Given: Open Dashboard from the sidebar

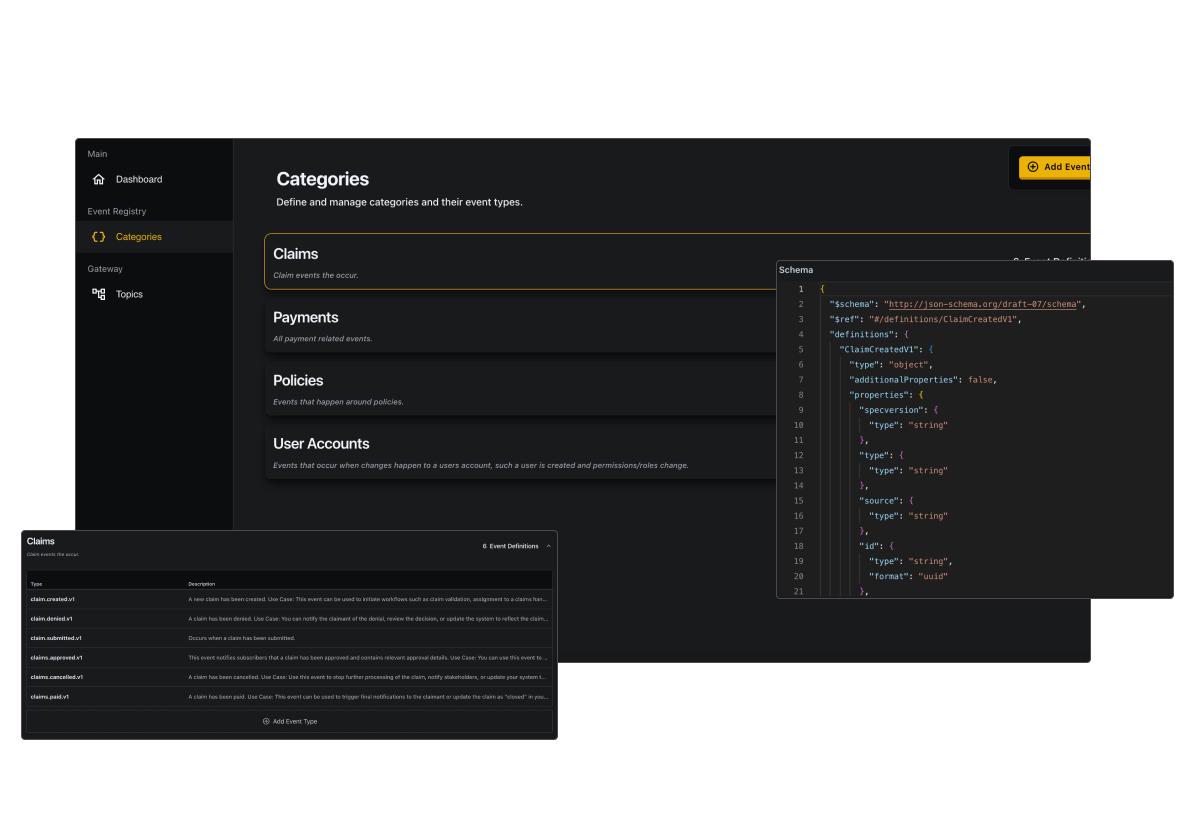Looking at the screenshot, I should [x=138, y=180].
